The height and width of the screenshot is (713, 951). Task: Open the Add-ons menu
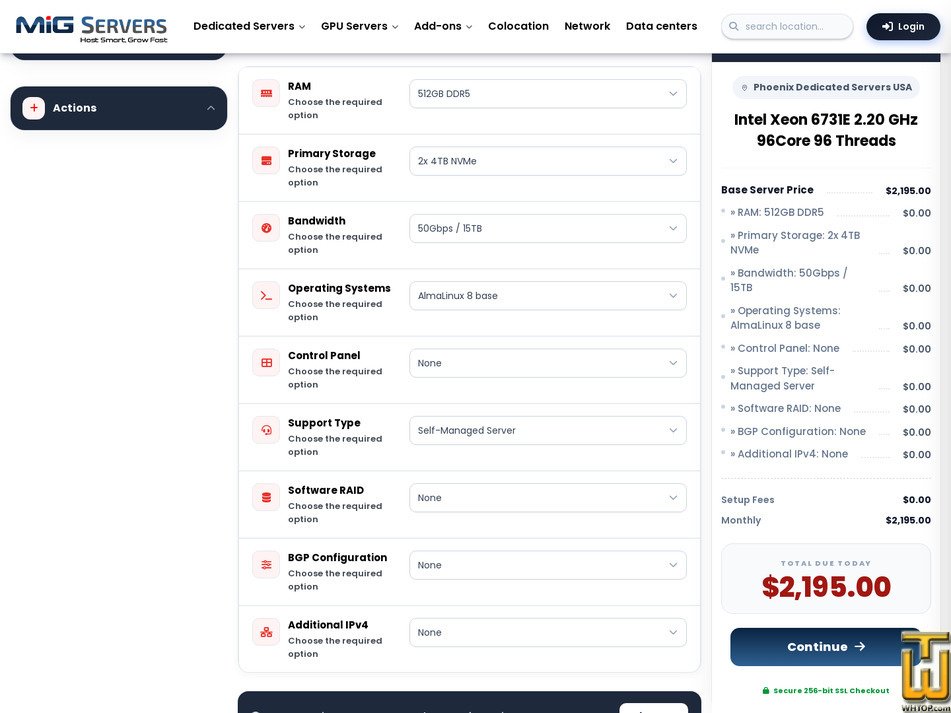(443, 26)
